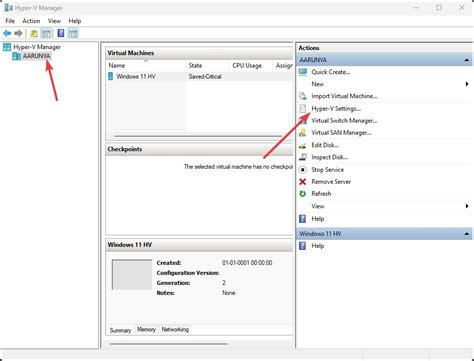The height and width of the screenshot is (361, 474).
Task: Click the Windows 11 HV preview thumbnail
Action: click(132, 275)
